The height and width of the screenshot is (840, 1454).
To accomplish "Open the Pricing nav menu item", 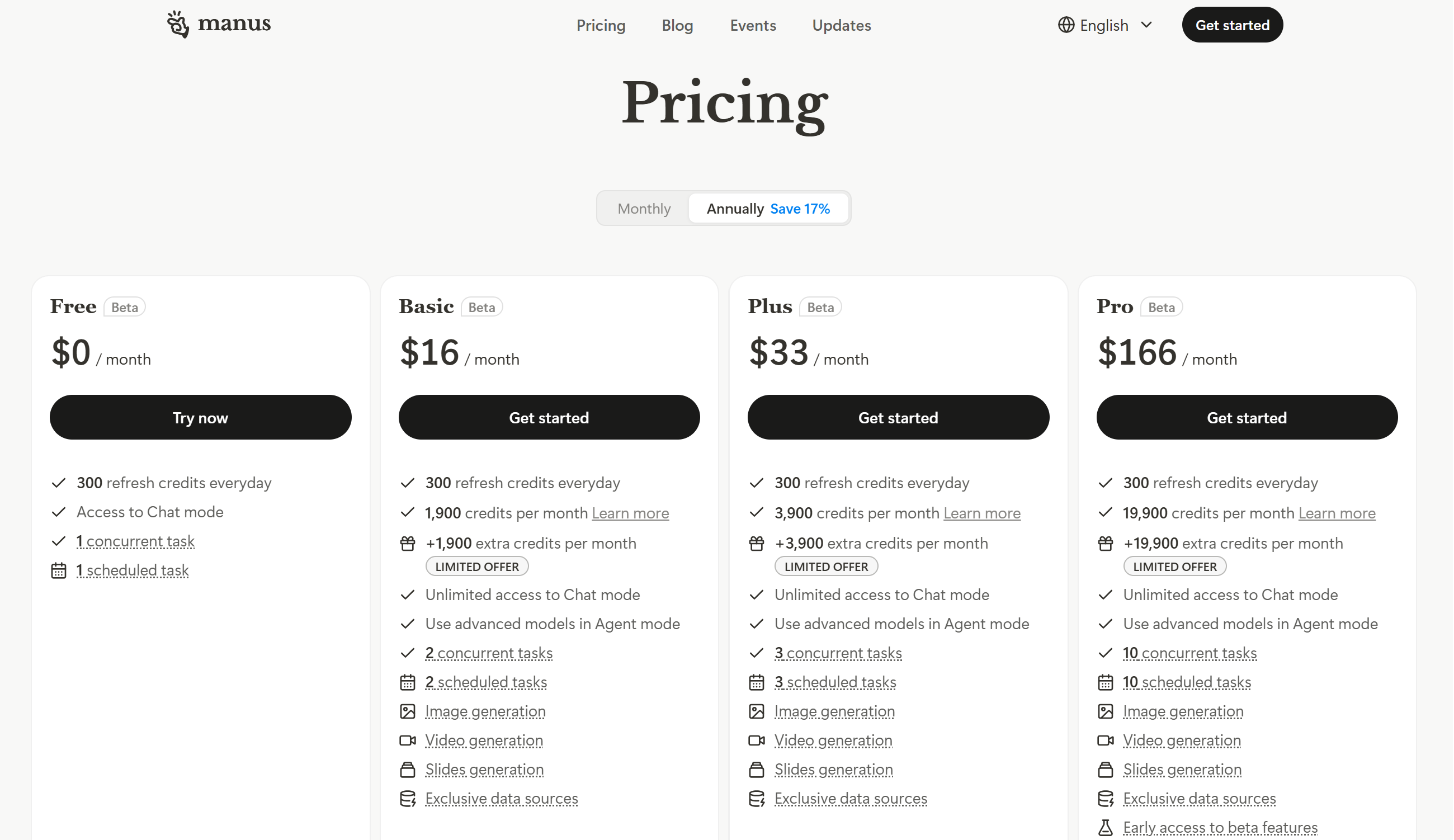I will [601, 25].
